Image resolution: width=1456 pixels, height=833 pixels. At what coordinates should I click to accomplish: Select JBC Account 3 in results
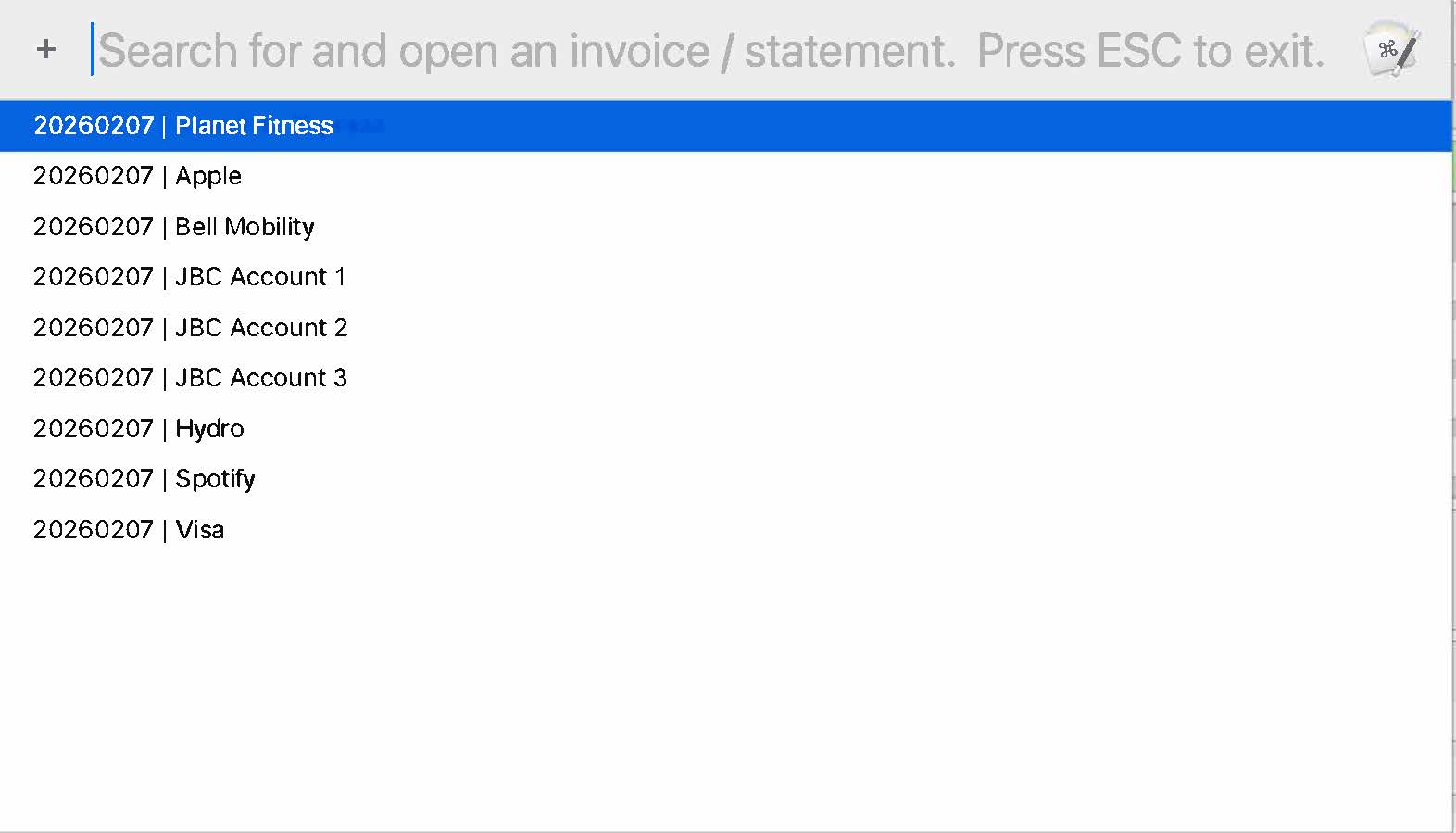pyautogui.click(x=190, y=378)
